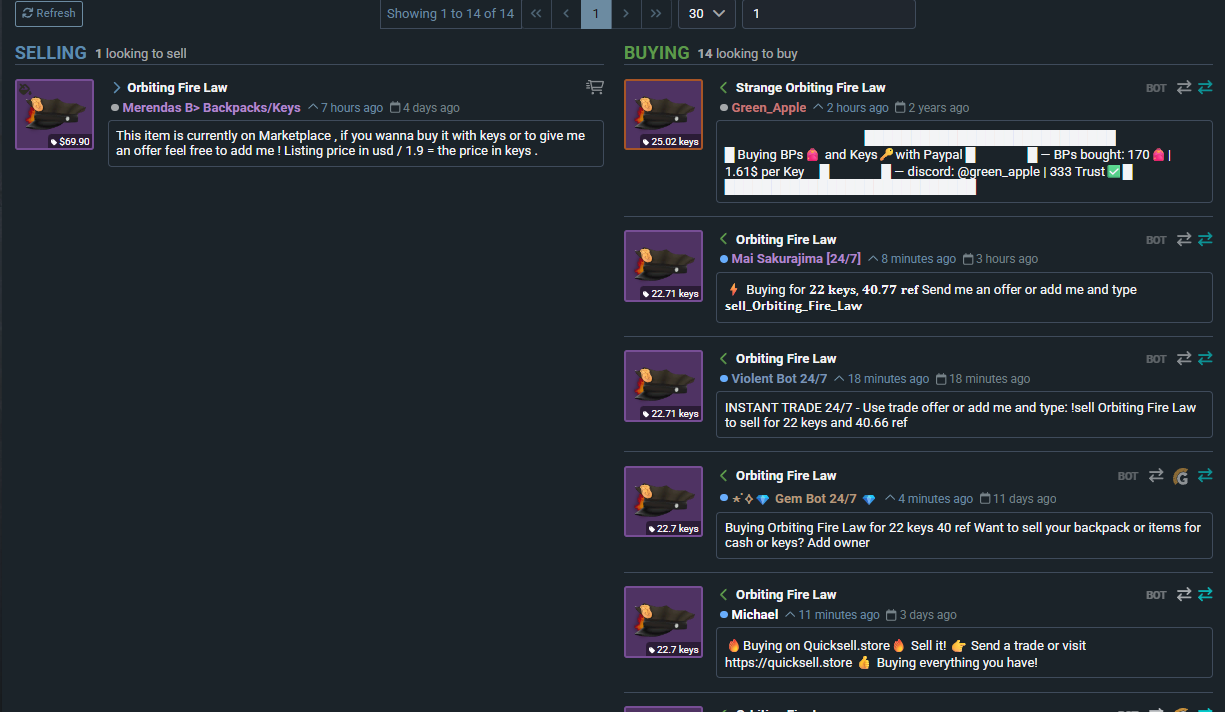Open Violent Bot 24/7 profile
This screenshot has width=1225, height=712.
pos(779,379)
